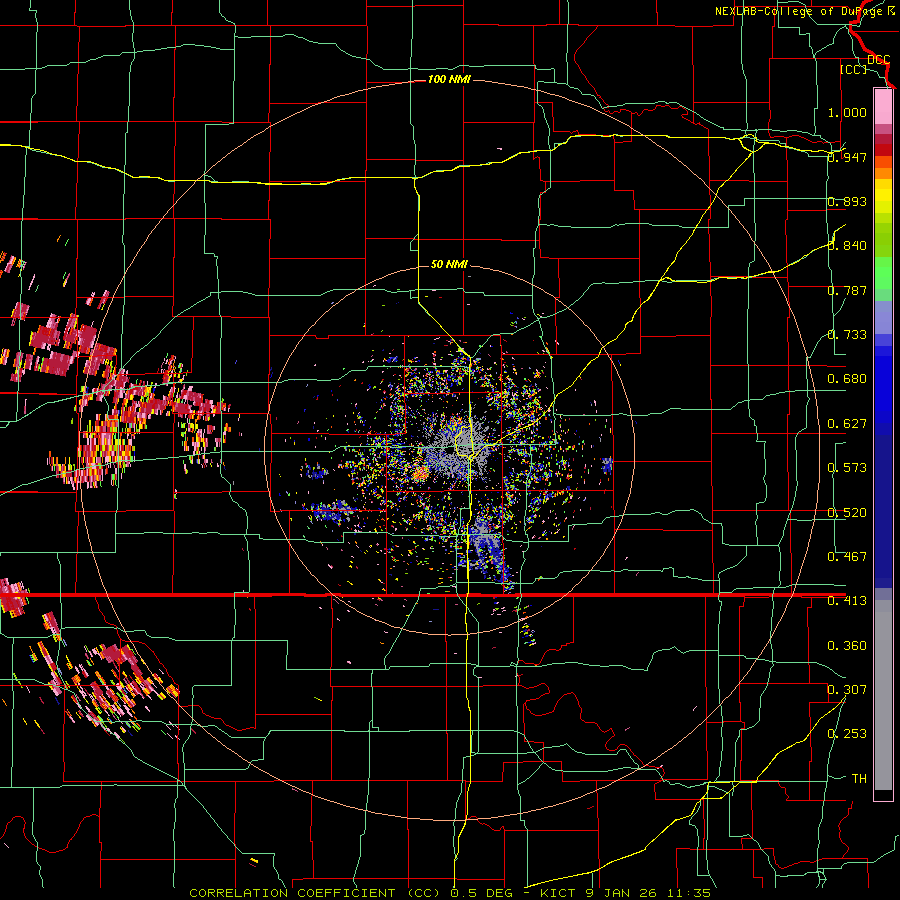
Task: Click the 0.307 value on the scale
Action: [x=847, y=690]
